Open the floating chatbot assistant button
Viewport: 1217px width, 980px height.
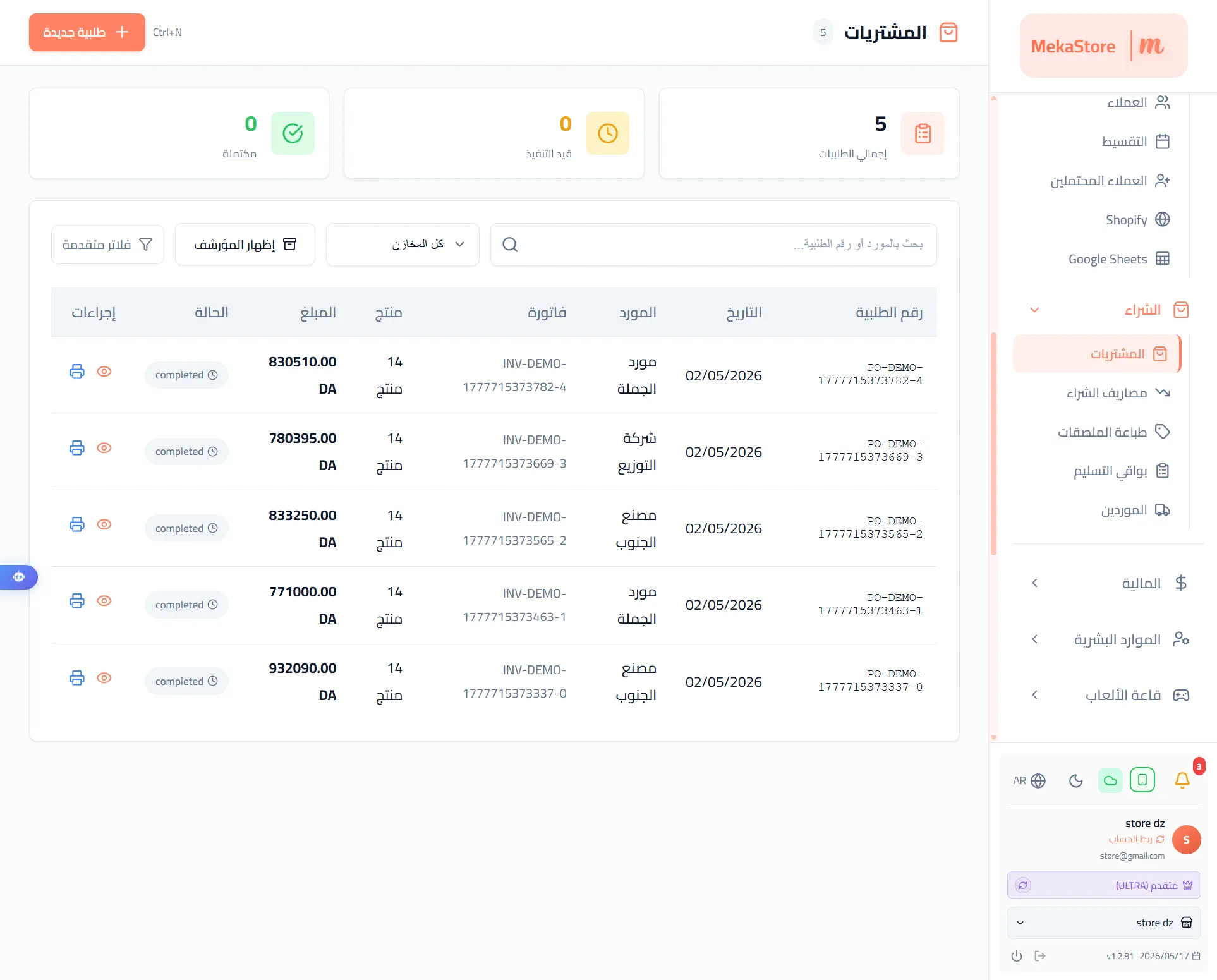point(19,577)
